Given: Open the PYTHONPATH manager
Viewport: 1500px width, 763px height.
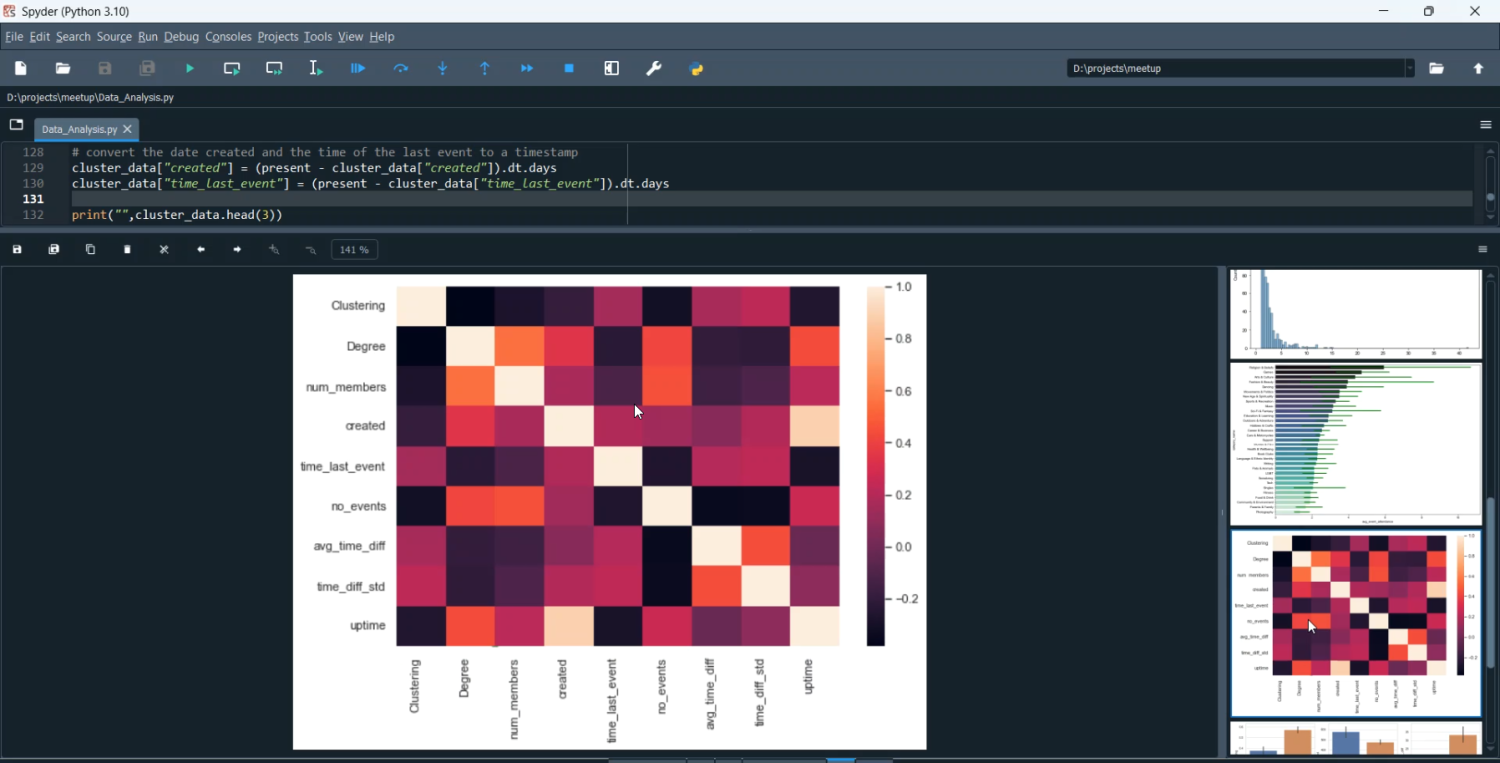Looking at the screenshot, I should point(697,68).
